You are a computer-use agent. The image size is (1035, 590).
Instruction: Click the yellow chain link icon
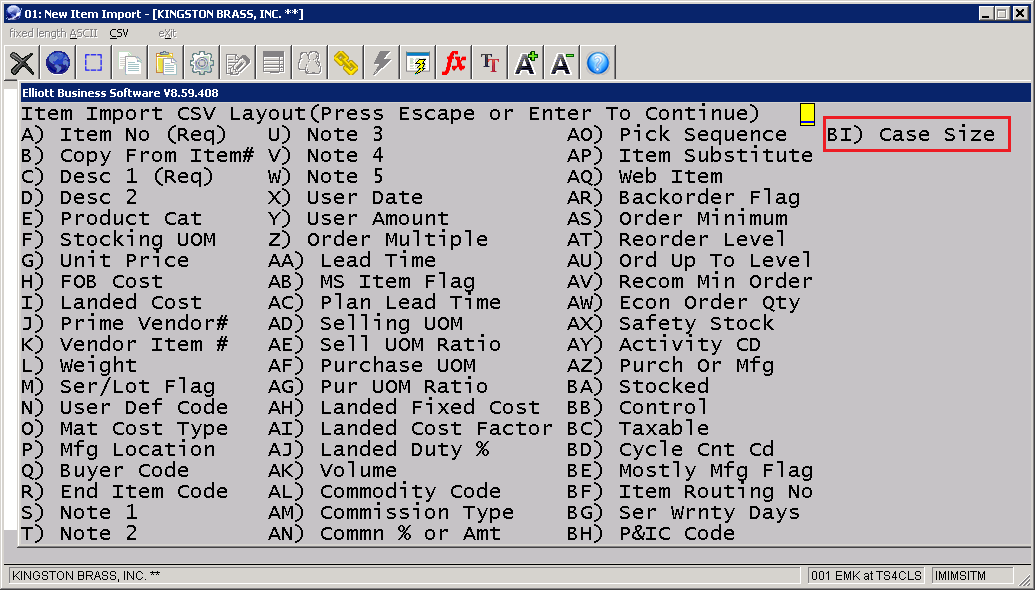click(x=345, y=63)
